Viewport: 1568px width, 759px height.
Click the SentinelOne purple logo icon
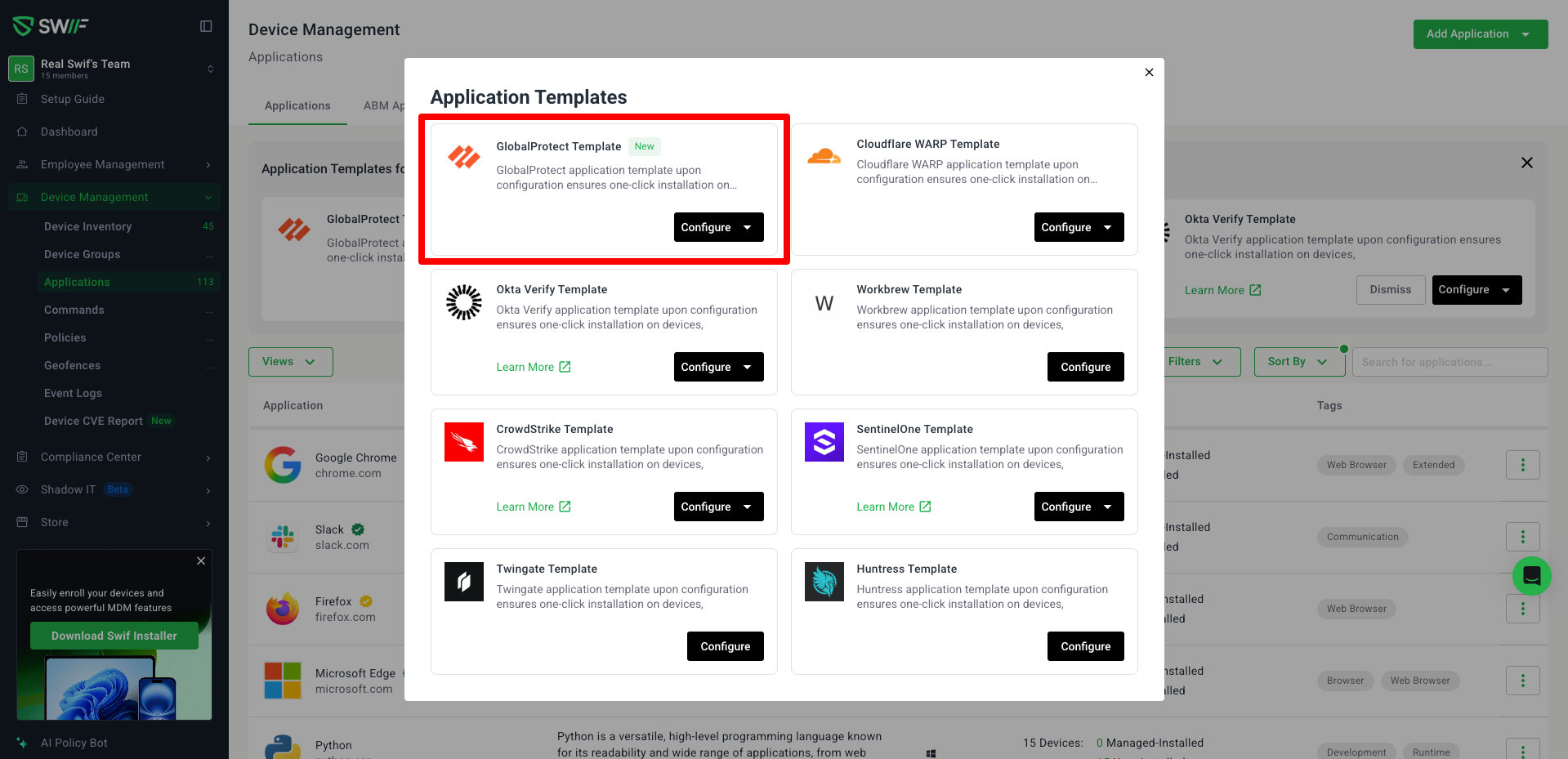[x=824, y=442]
